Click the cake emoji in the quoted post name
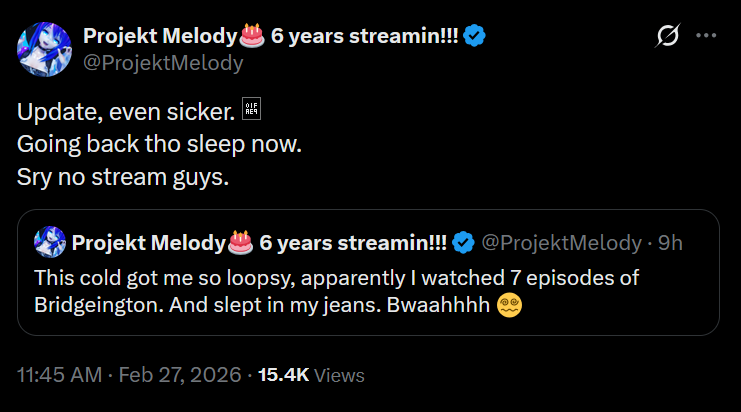 pos(240,242)
